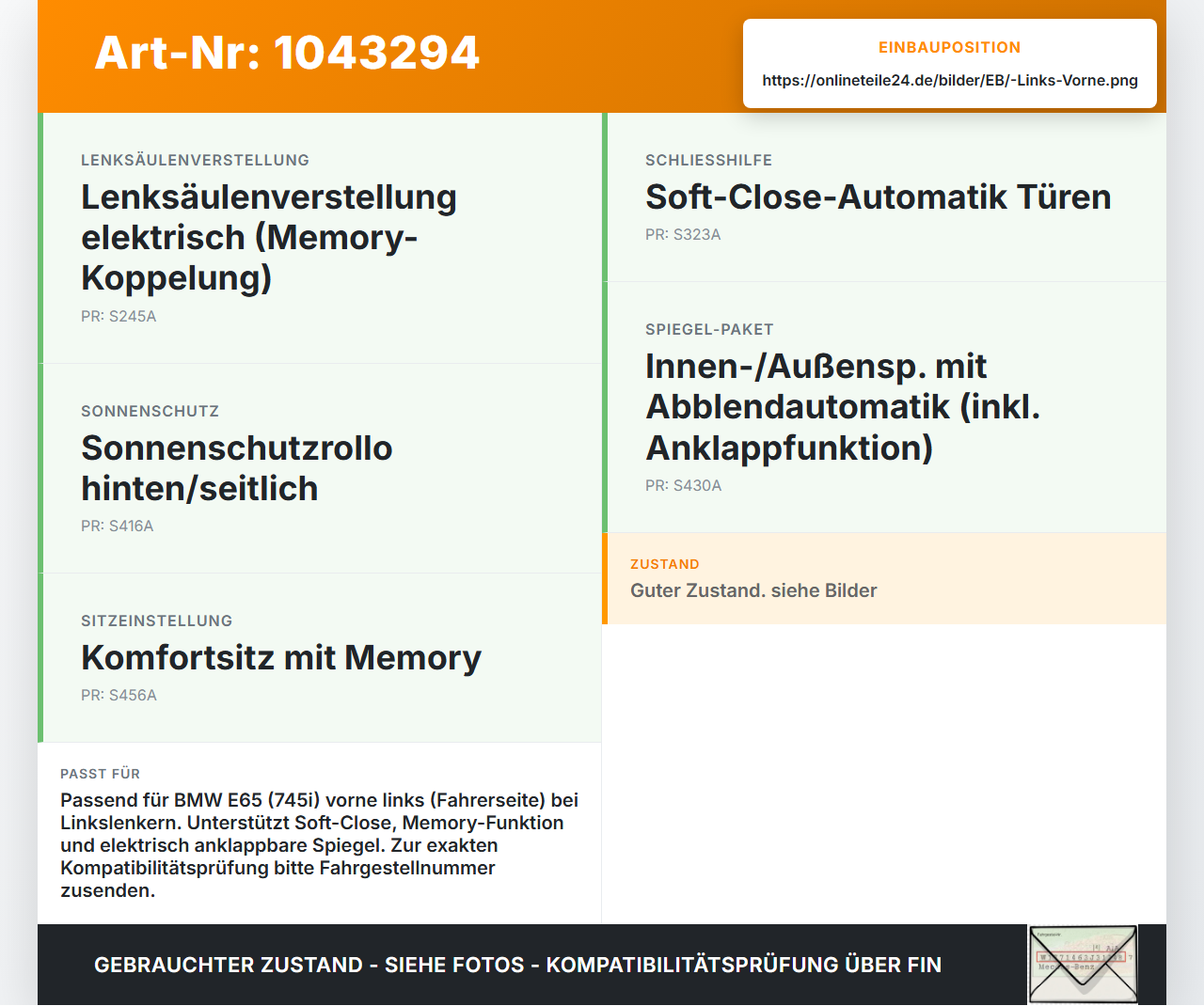Select the Lenksäulenverstellung elektrisch feature title
This screenshot has height=1006, width=1204.
269,237
